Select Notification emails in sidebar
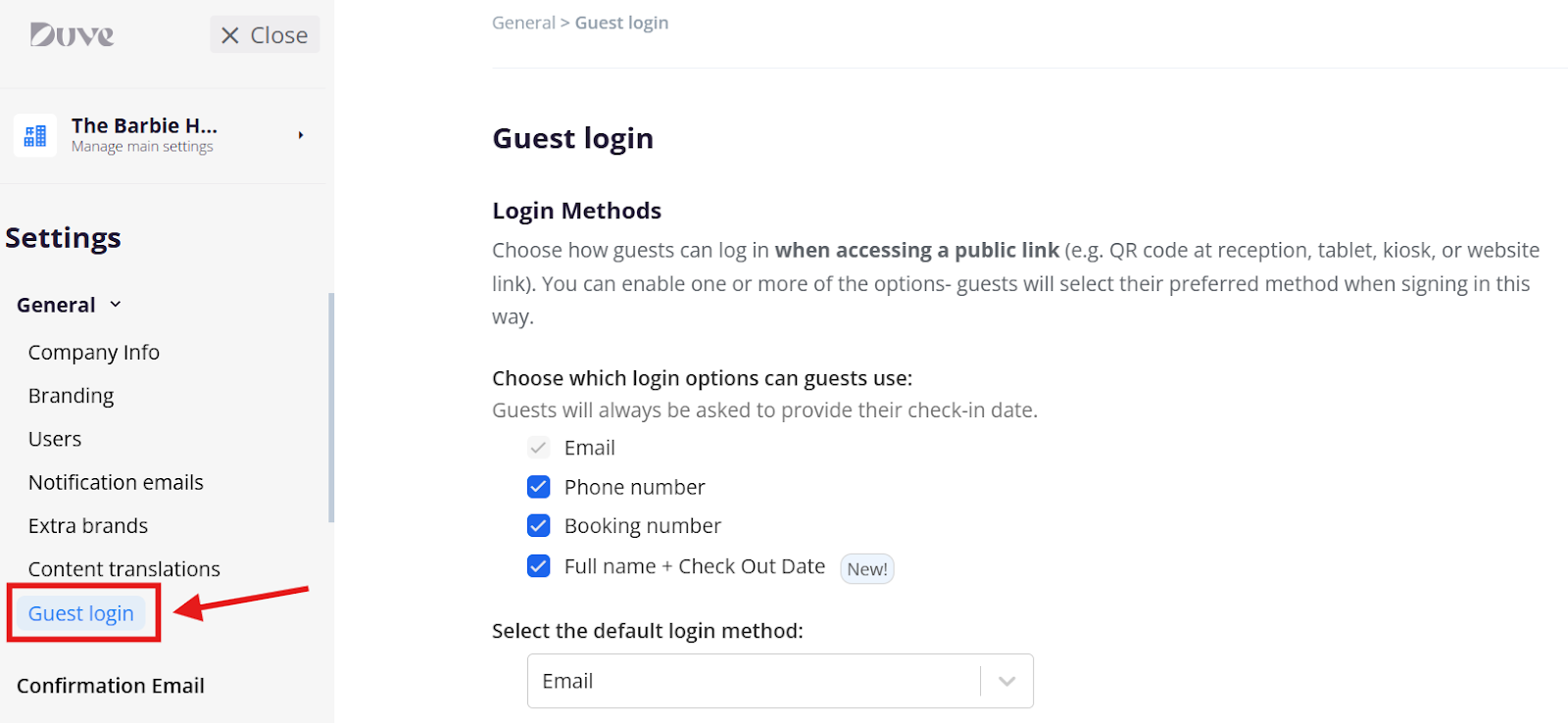Image resolution: width=1568 pixels, height=723 pixels. pos(116,483)
